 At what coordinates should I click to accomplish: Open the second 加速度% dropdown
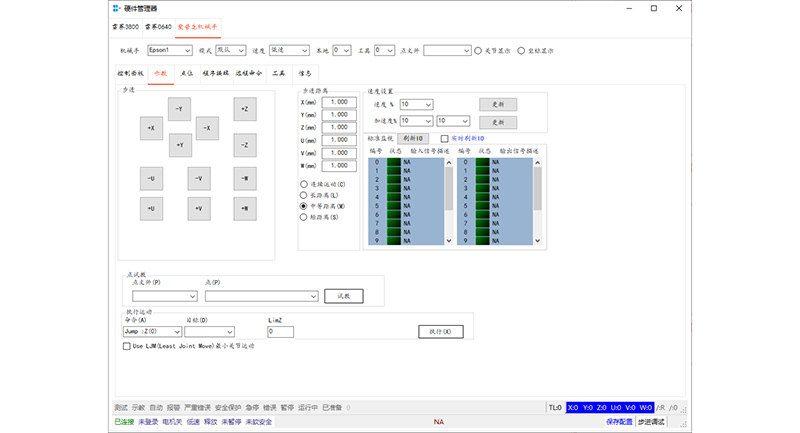[453, 121]
